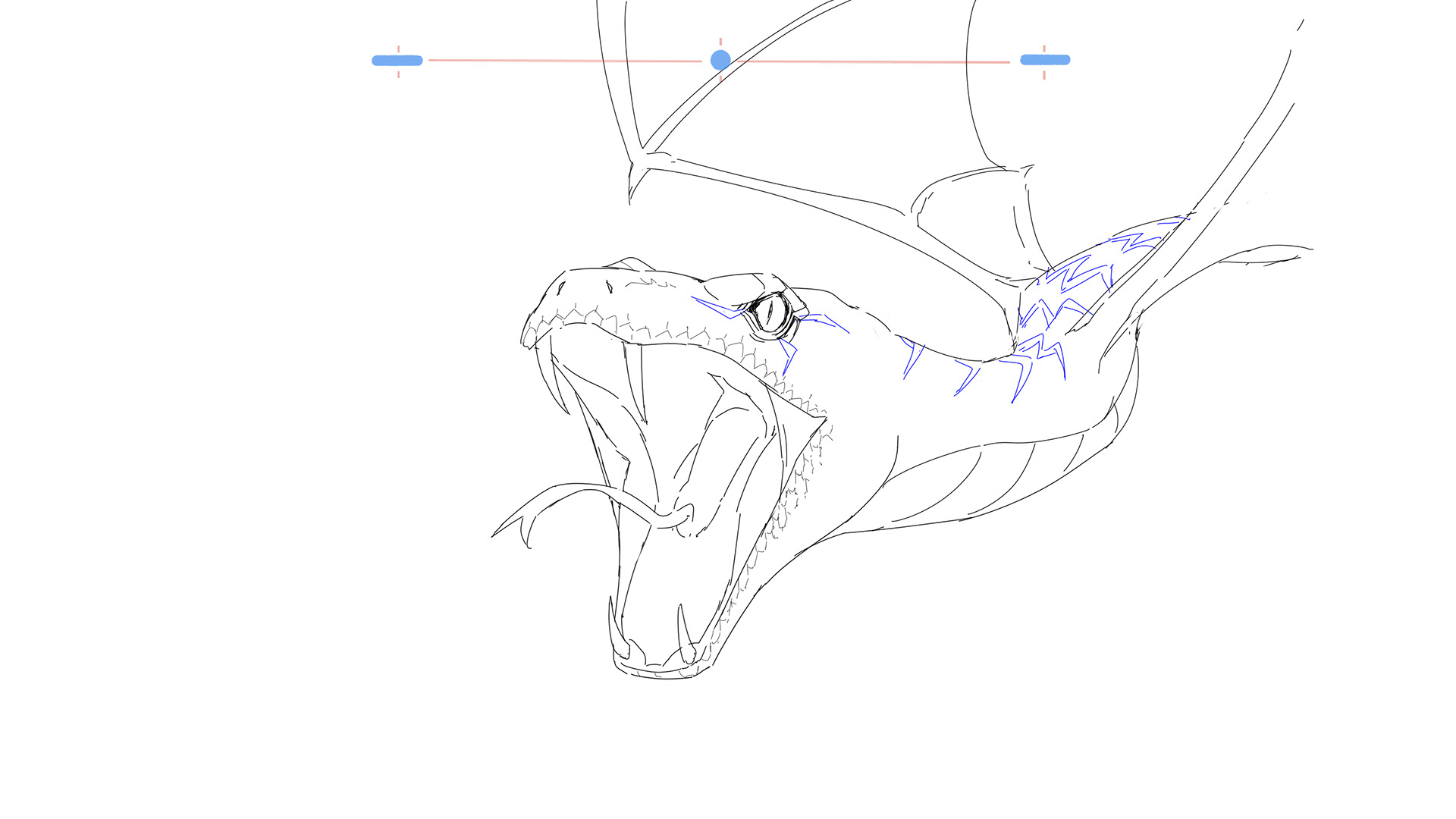1456x819 pixels.
Task: Select the left blue guide handle
Action: tap(397, 61)
